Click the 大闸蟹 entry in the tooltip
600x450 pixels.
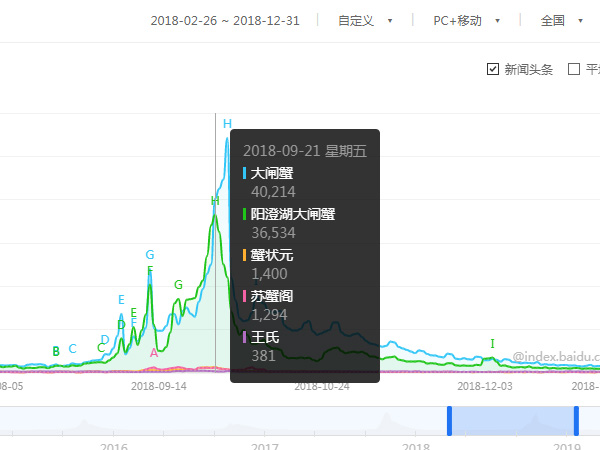pos(272,173)
